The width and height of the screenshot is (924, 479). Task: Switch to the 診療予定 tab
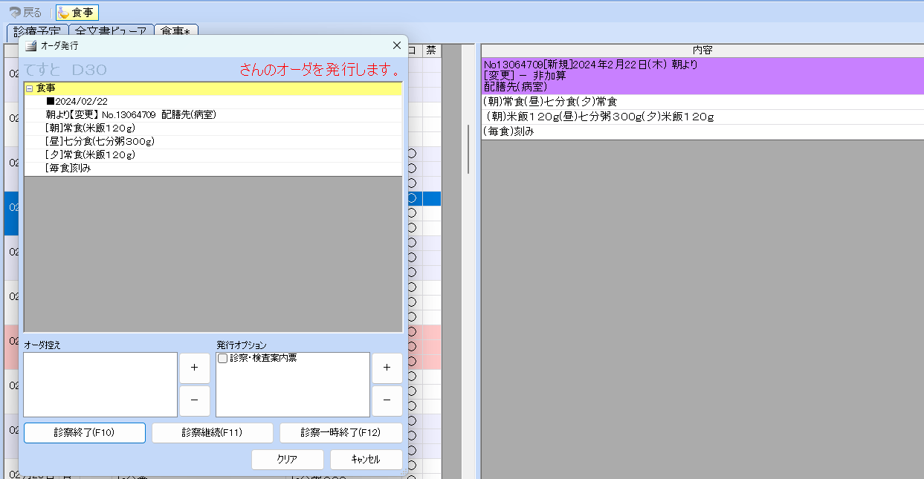pyautogui.click(x=37, y=31)
